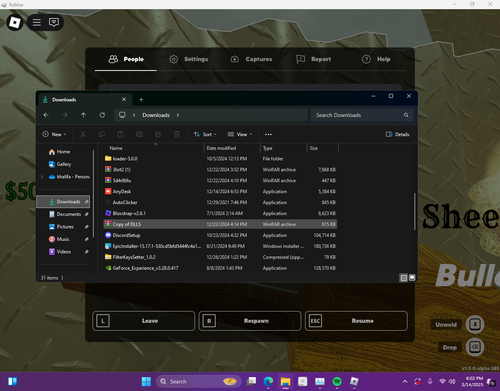This screenshot has width=500, height=391.
Task: Add a new Explorer tab
Action: pyautogui.click(x=141, y=100)
